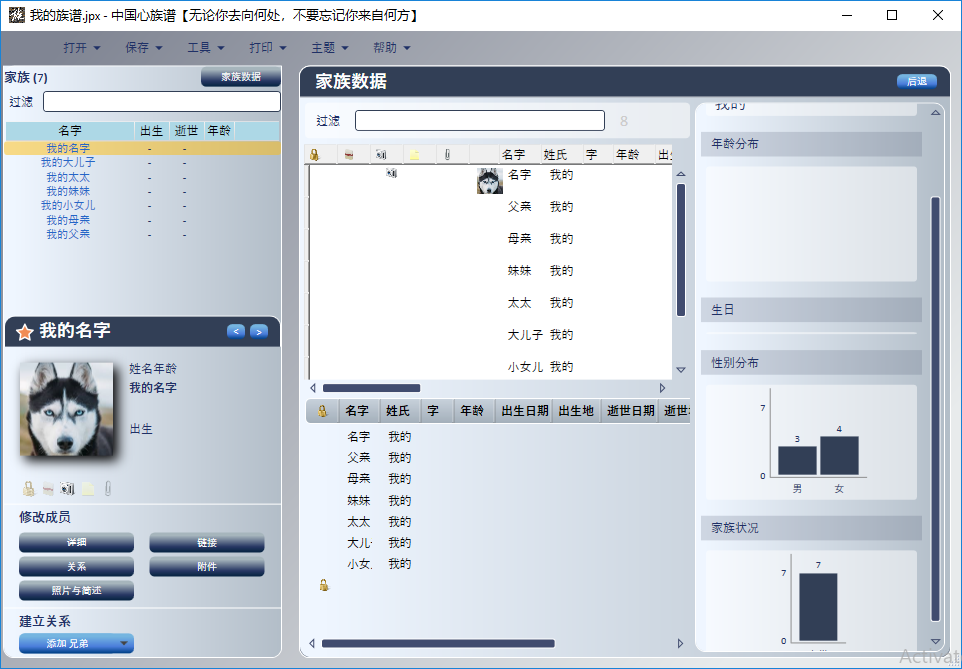Click the lock icon below the lower table rows

pyautogui.click(x=324, y=586)
